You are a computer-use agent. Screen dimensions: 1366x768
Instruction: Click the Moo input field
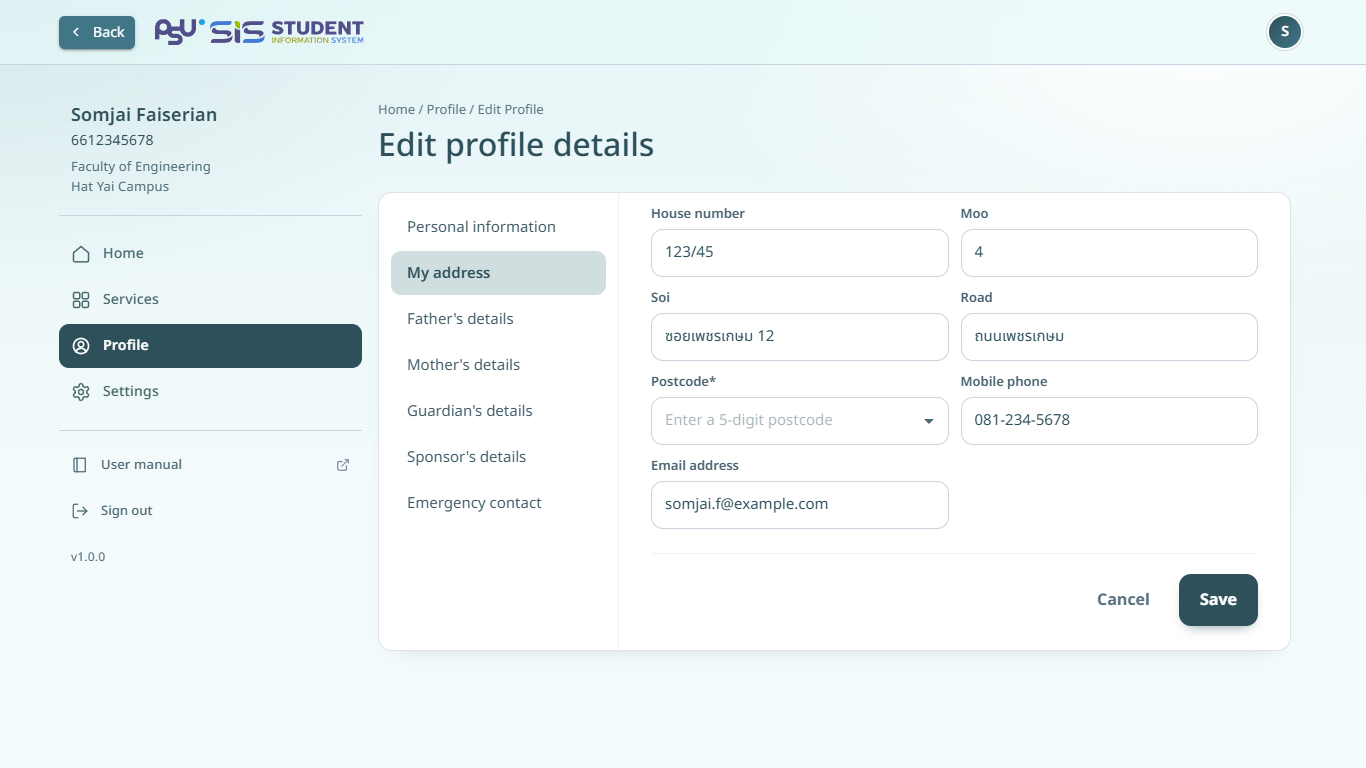tap(1109, 253)
